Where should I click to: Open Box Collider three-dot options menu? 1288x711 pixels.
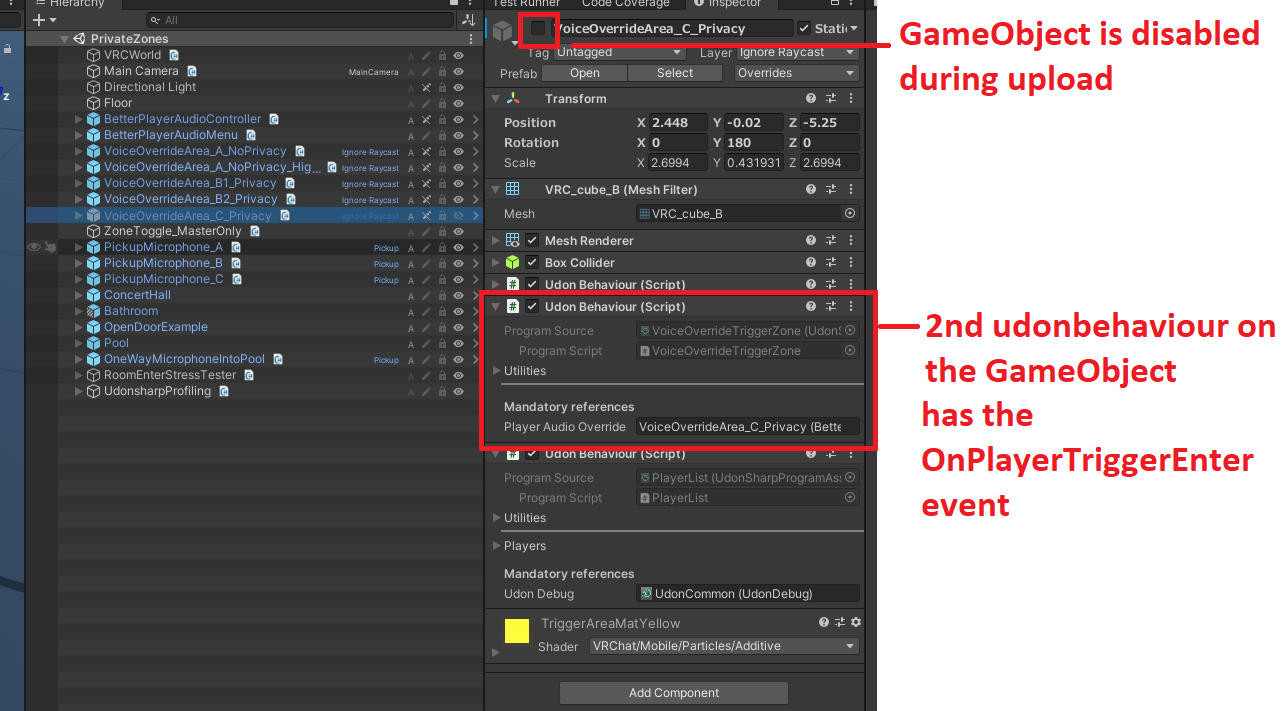pos(851,262)
